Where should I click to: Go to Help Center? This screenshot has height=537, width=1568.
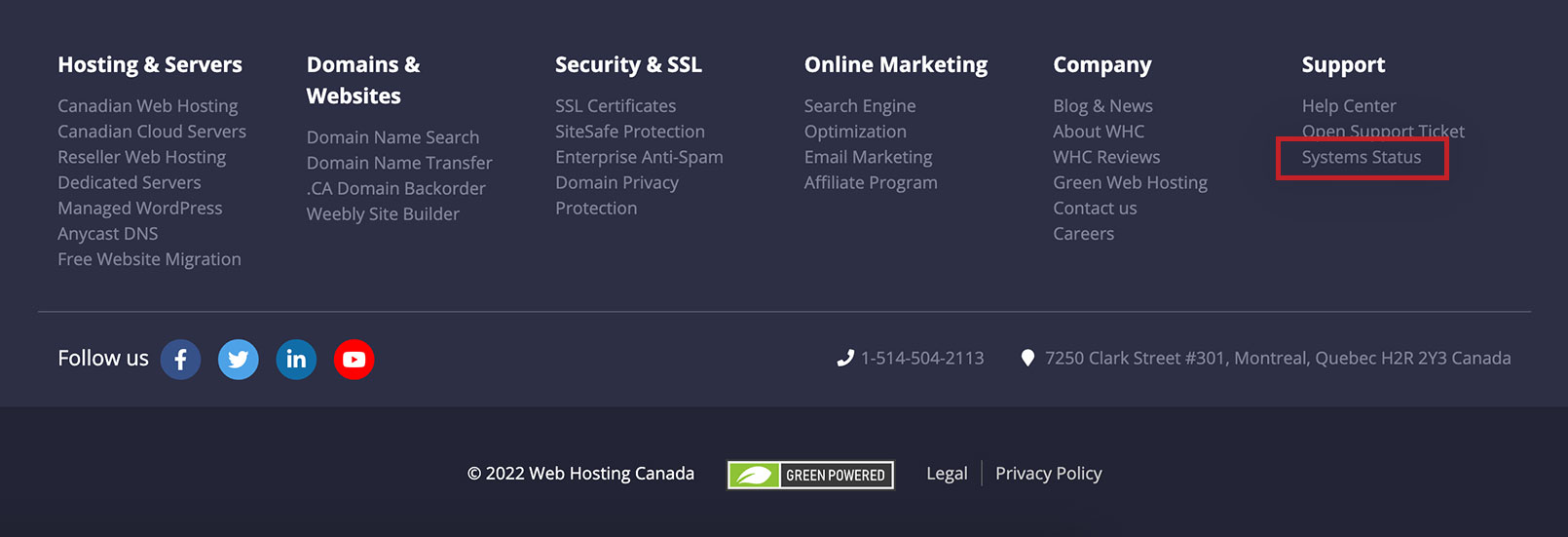pos(1349,106)
